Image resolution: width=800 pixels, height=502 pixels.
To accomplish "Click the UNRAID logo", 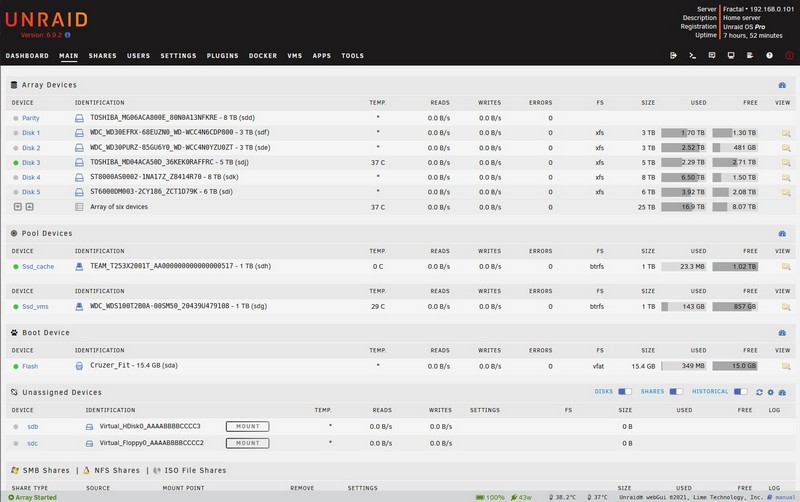I will (46, 20).
